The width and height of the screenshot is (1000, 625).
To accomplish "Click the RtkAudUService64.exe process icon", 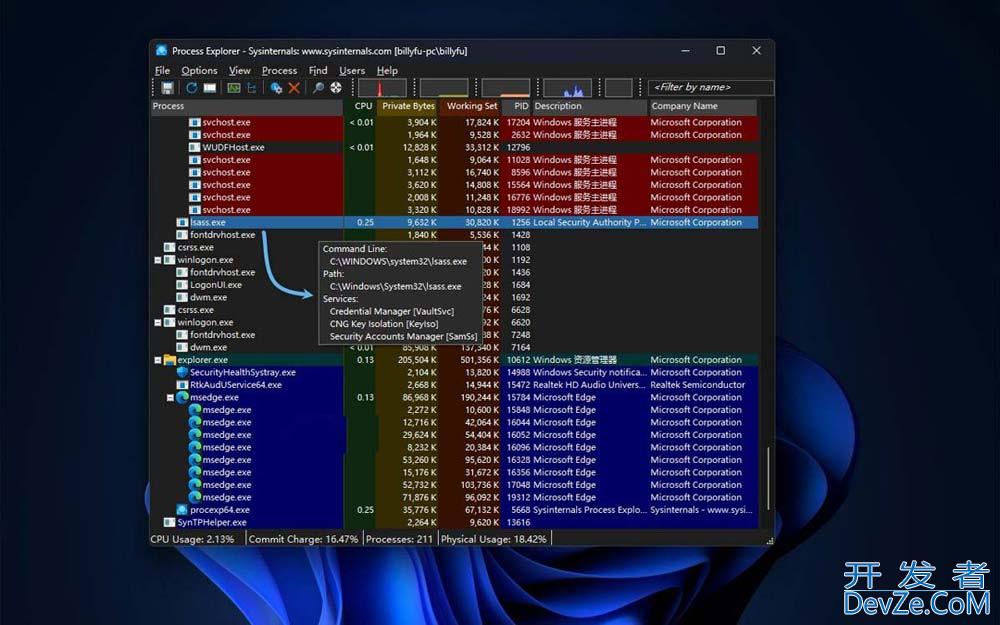I will (182, 385).
